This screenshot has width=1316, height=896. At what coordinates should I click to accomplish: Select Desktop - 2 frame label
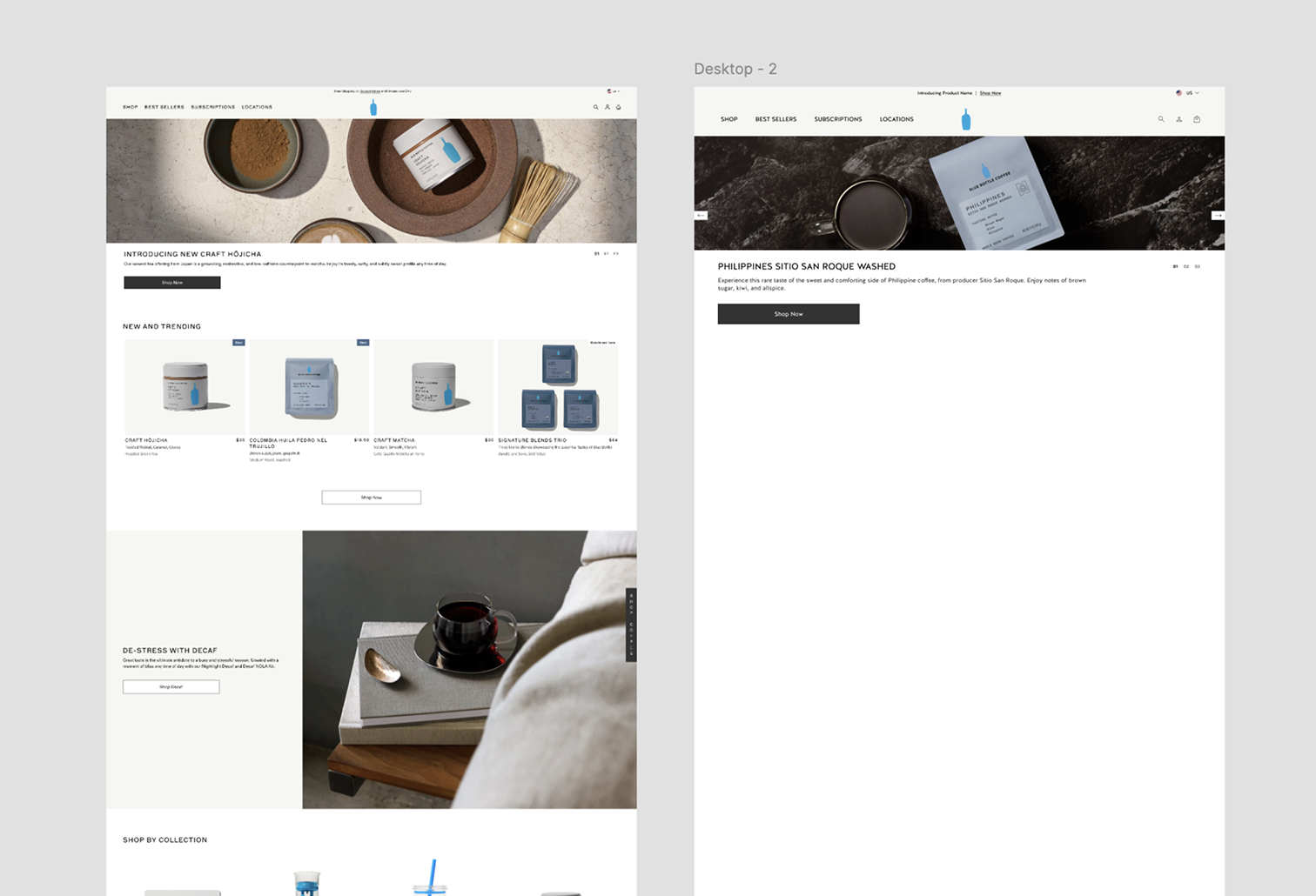click(x=735, y=69)
